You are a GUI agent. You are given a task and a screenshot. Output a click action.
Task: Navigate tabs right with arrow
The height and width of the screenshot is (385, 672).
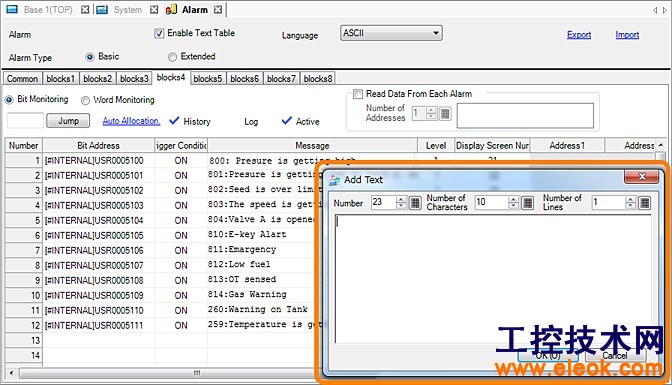pos(665,10)
